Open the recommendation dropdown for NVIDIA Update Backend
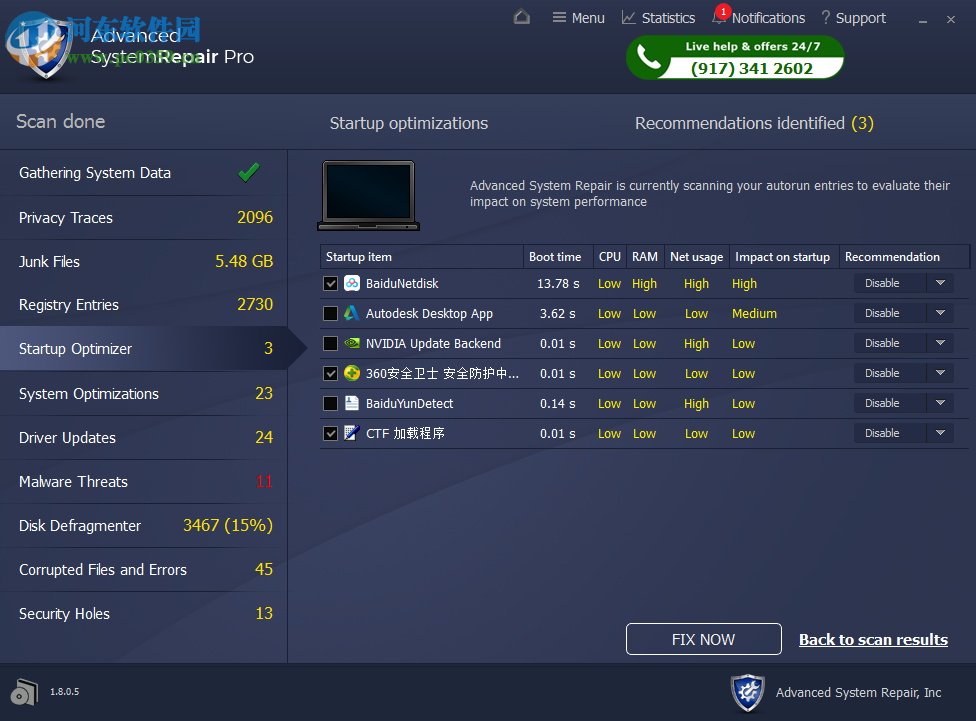 [939, 343]
